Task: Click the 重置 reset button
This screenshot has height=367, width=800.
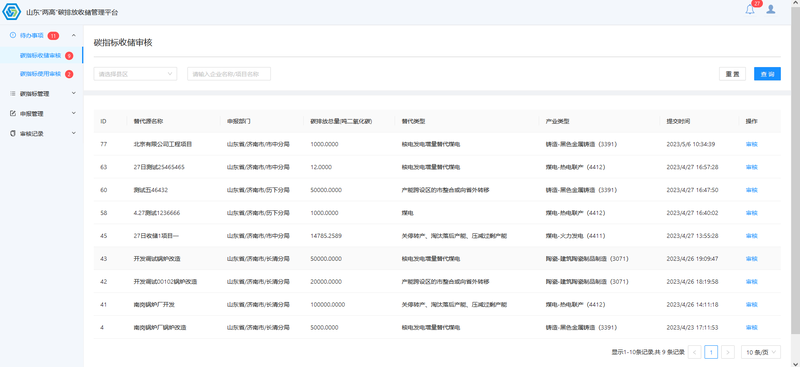Action: [732, 74]
